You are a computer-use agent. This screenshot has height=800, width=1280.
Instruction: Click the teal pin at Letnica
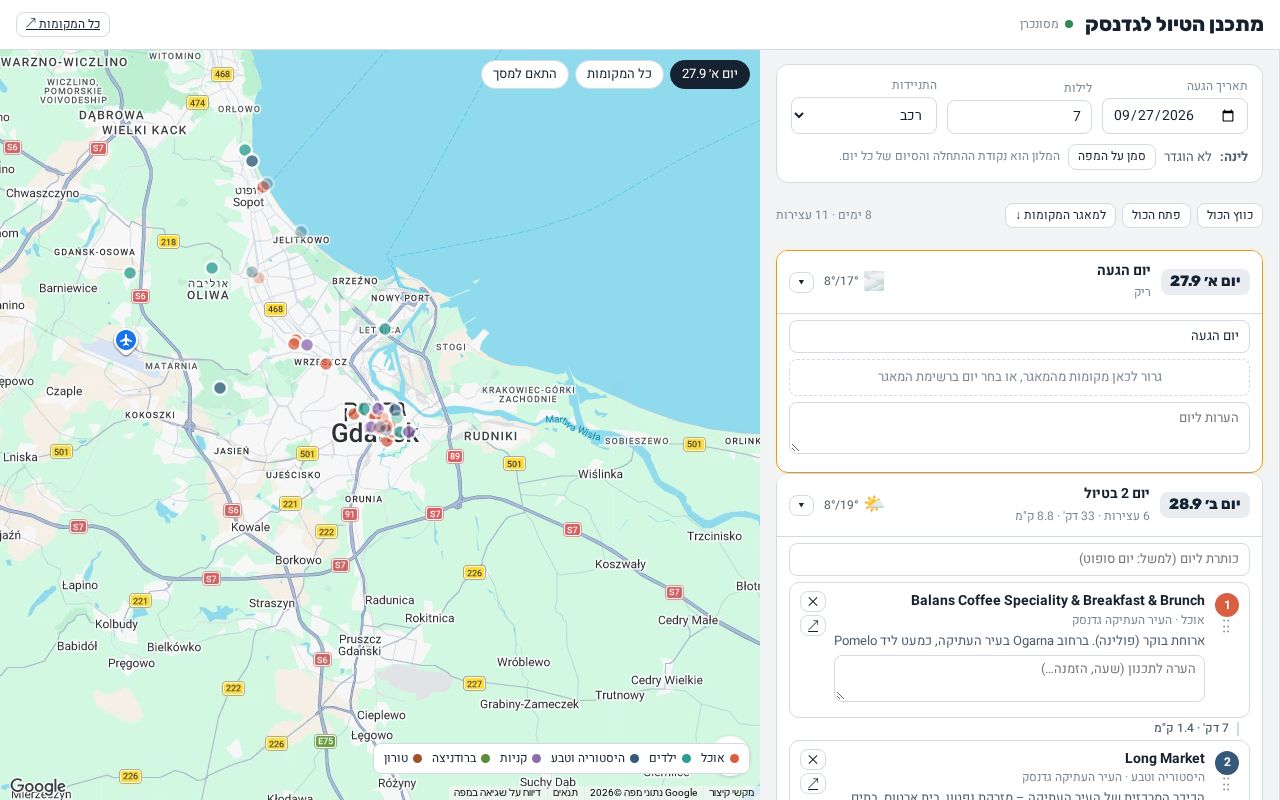point(385,328)
